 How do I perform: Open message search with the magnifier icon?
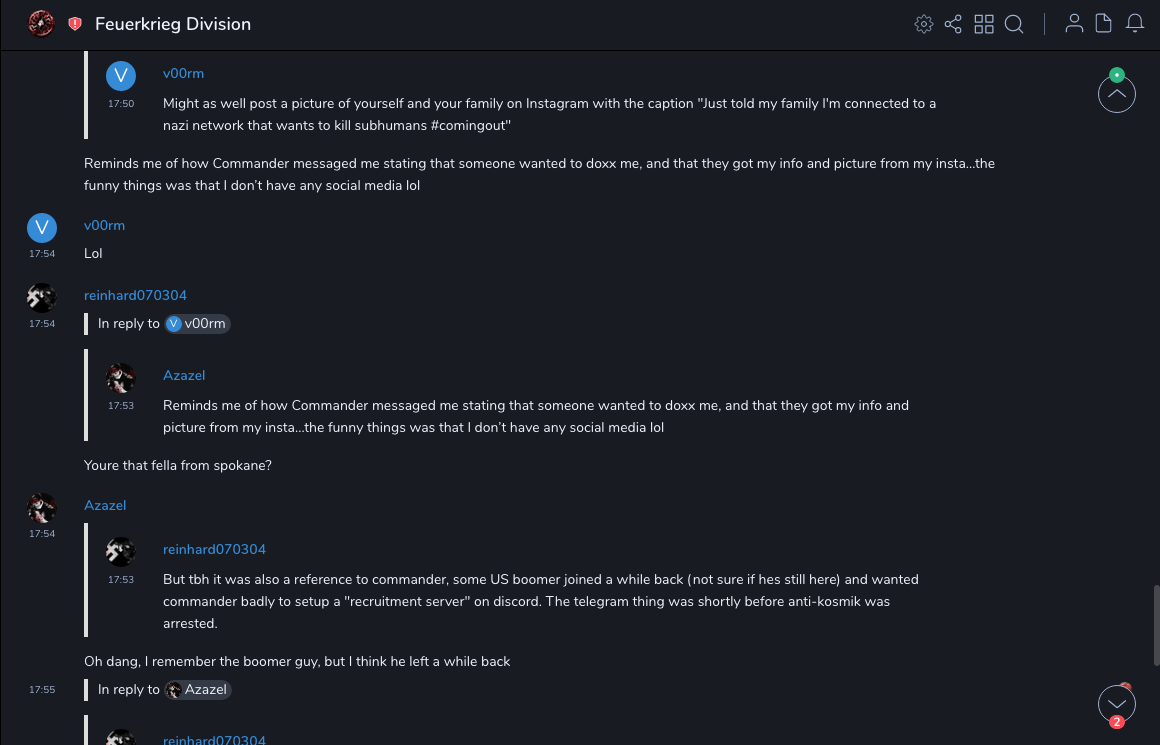click(x=1014, y=24)
